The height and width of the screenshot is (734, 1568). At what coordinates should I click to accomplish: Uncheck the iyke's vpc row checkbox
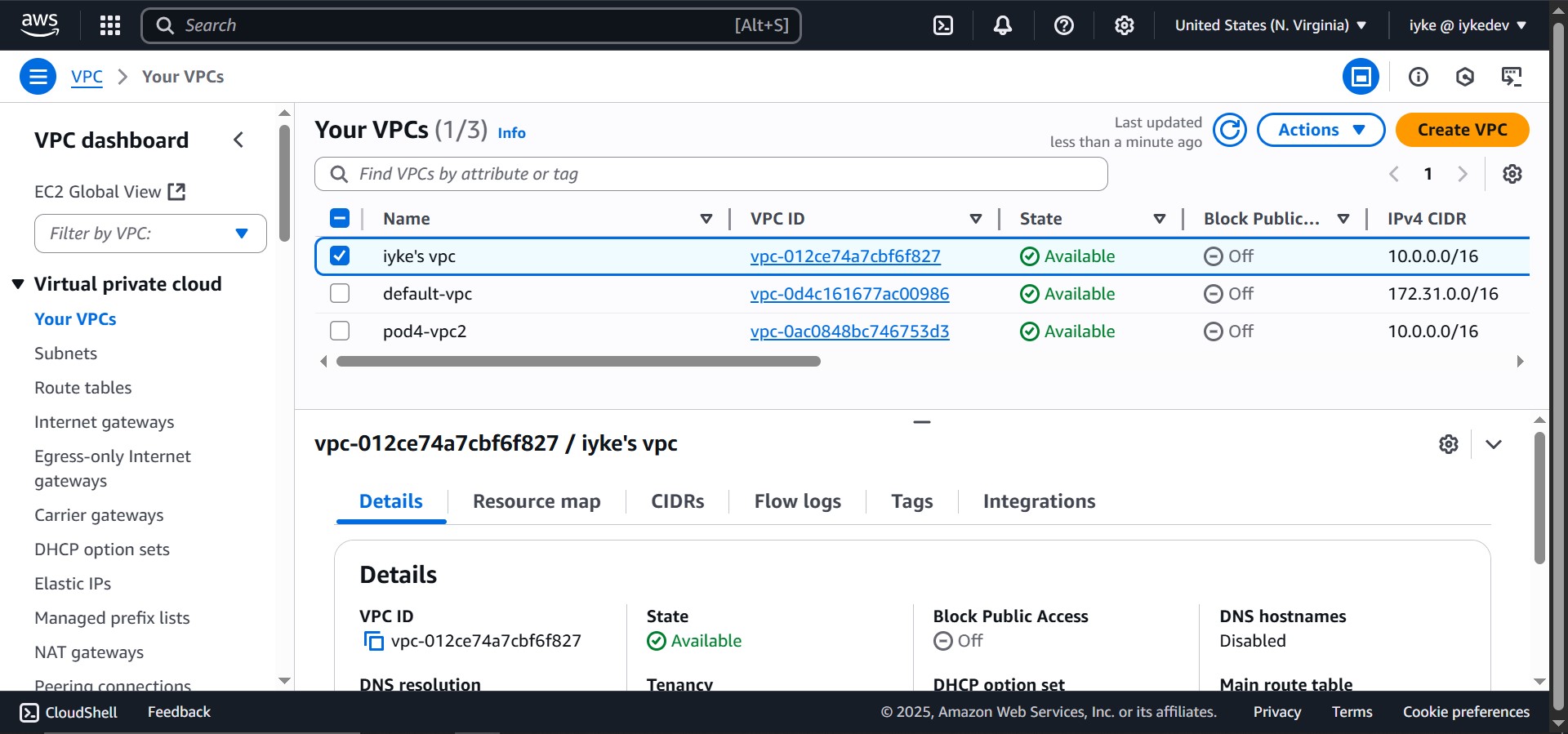340,256
